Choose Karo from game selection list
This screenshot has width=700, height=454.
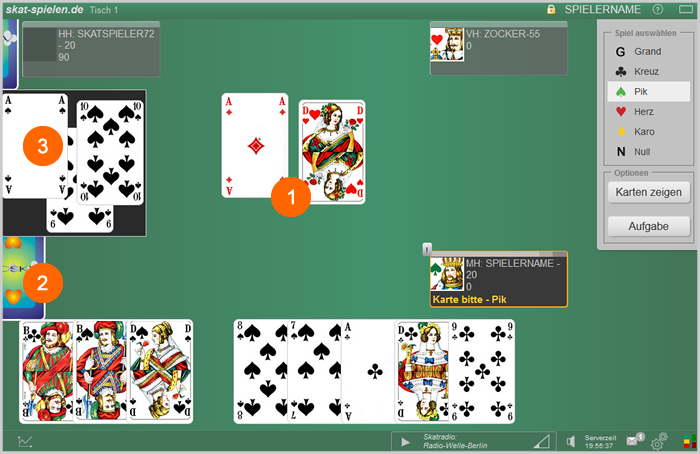(647, 132)
